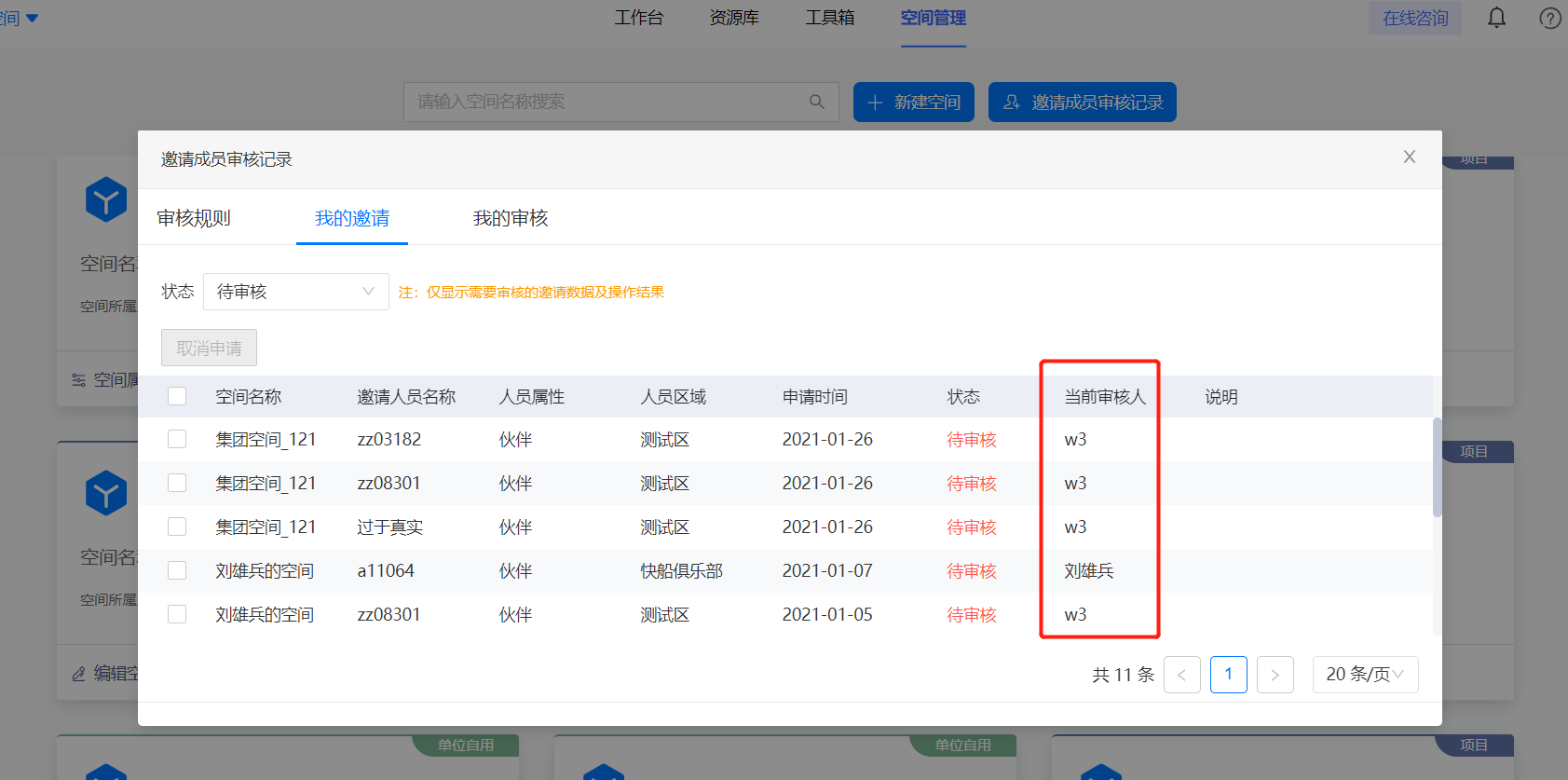Click the 人员区域 column header
Viewport: 1568px width, 780px height.
point(674,397)
